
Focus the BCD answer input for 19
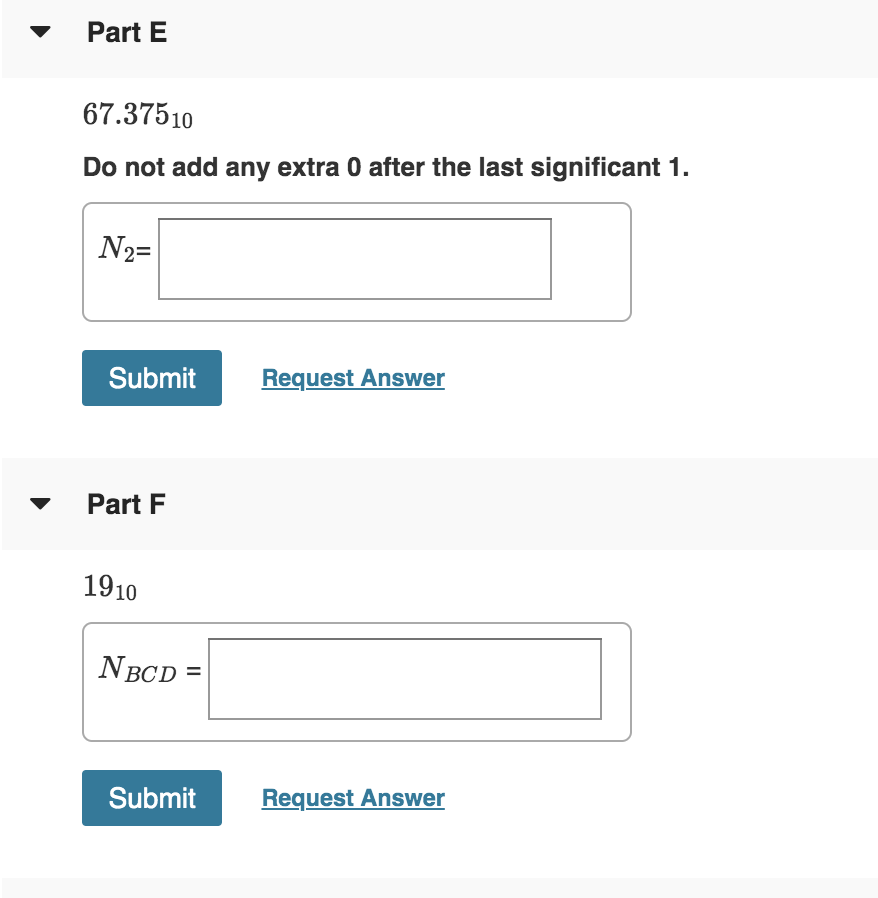(x=404, y=679)
